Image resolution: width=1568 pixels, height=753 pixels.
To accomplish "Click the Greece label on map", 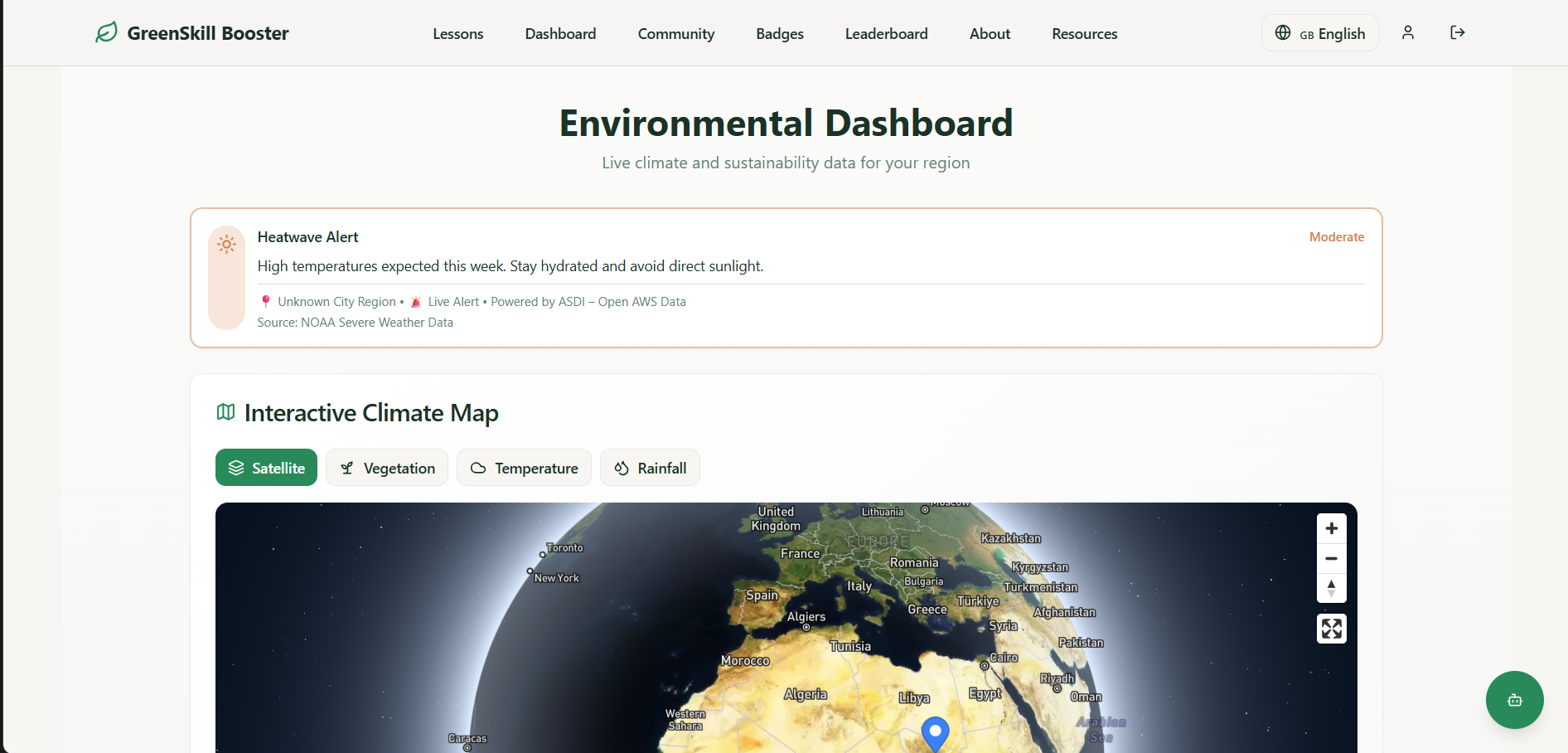I will (927, 610).
